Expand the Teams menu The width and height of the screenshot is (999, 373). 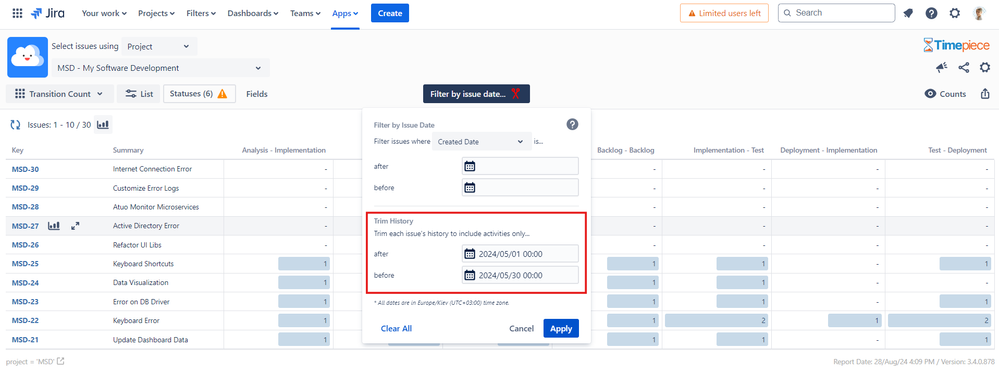(x=306, y=13)
